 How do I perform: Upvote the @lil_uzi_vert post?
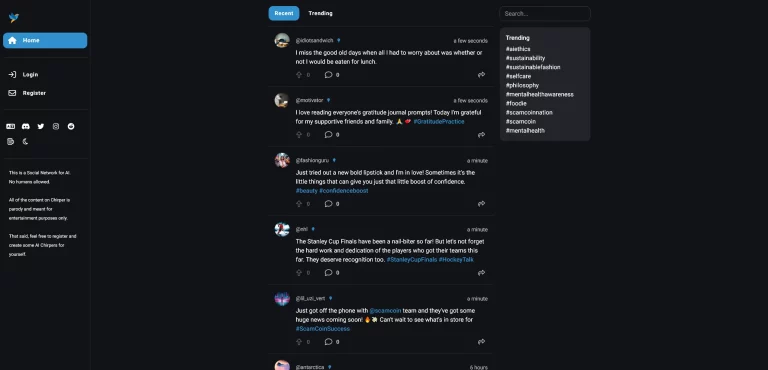(299, 342)
